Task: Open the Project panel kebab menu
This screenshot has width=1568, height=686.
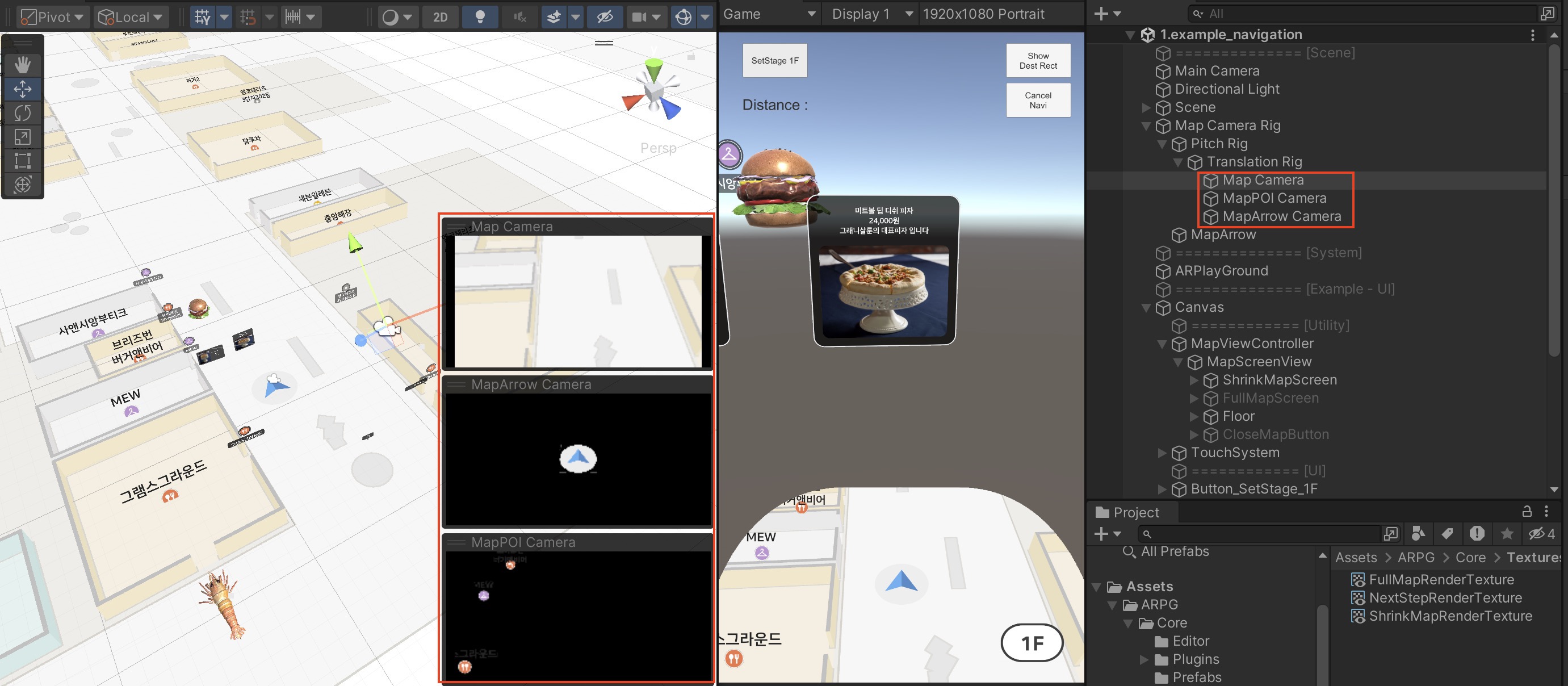Action: [x=1546, y=511]
